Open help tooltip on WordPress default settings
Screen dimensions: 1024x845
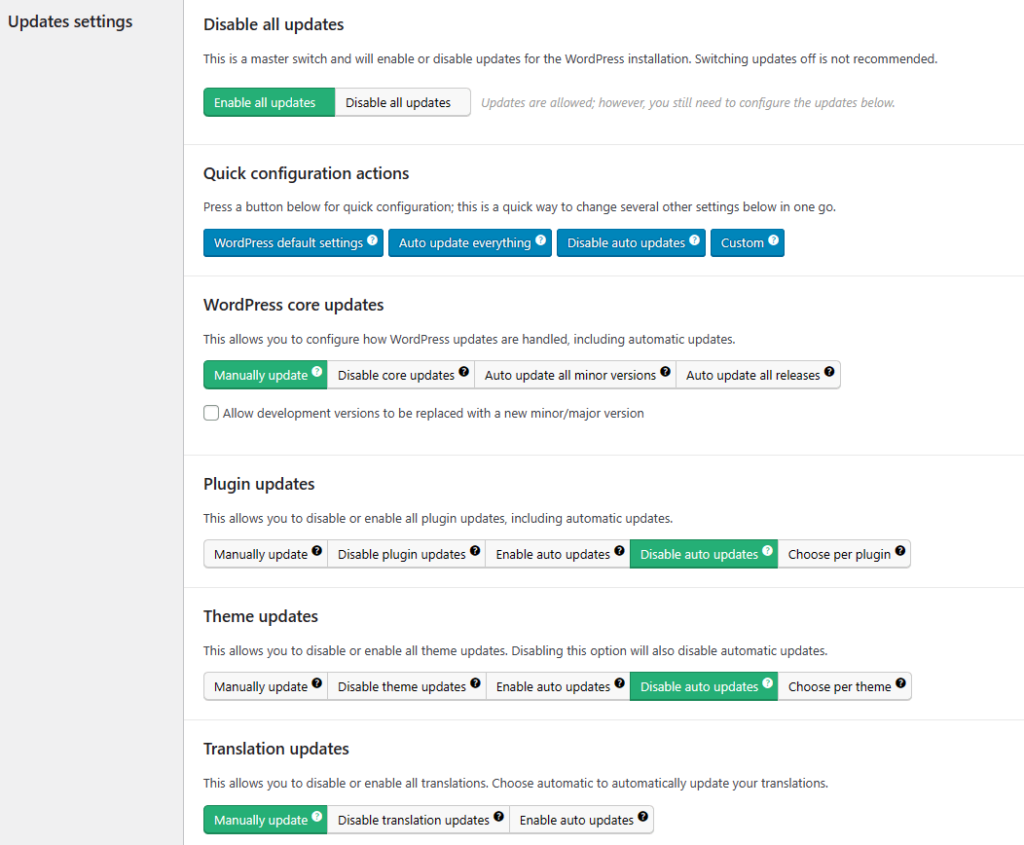click(x=372, y=240)
